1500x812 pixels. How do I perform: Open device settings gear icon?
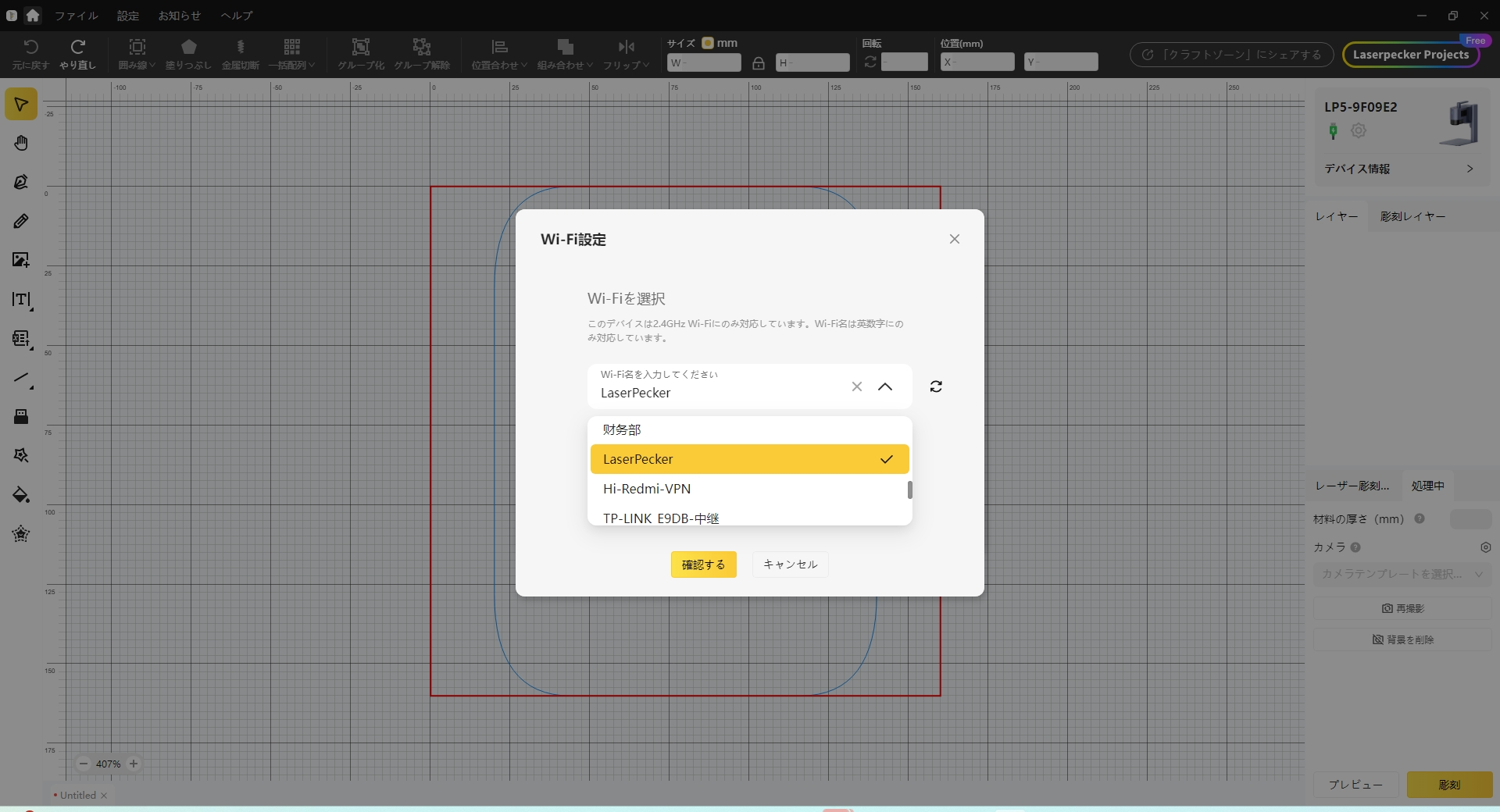coord(1359,131)
